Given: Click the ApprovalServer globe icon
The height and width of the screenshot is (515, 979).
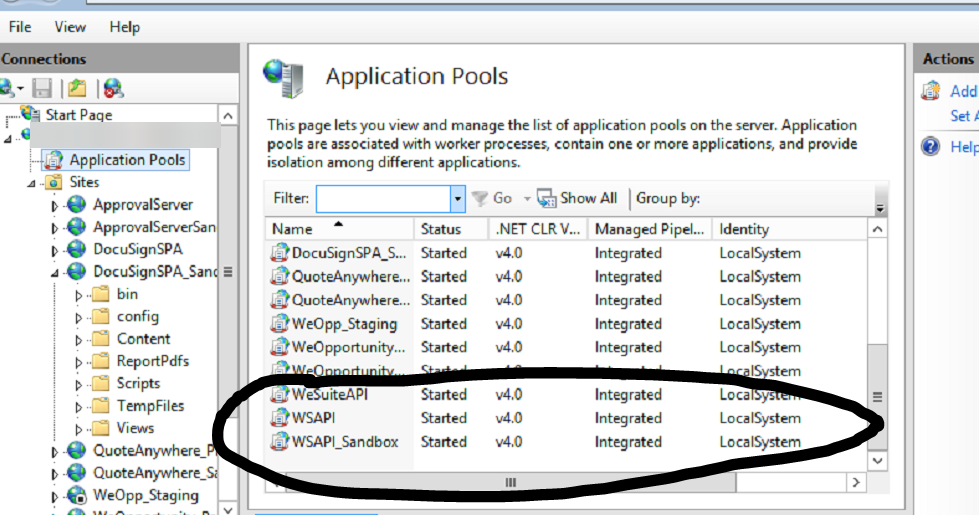Looking at the screenshot, I should coord(77,204).
